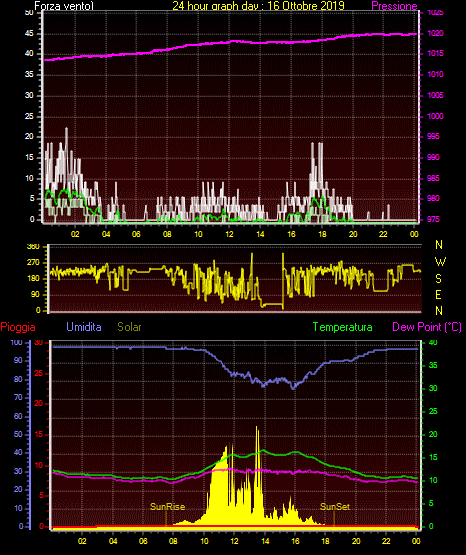Click the "S" compass direction label
466x555 pixels.
438,279
